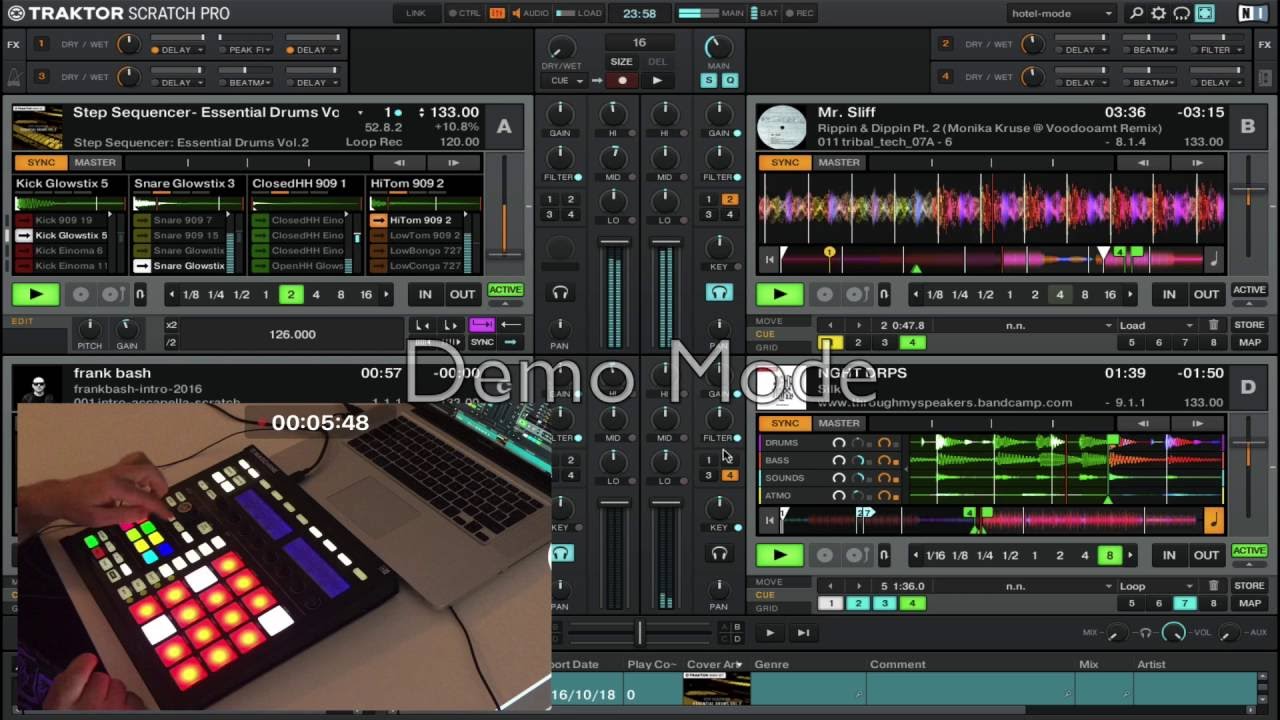
Task: Click Deck B STORE cue button
Action: (1249, 325)
